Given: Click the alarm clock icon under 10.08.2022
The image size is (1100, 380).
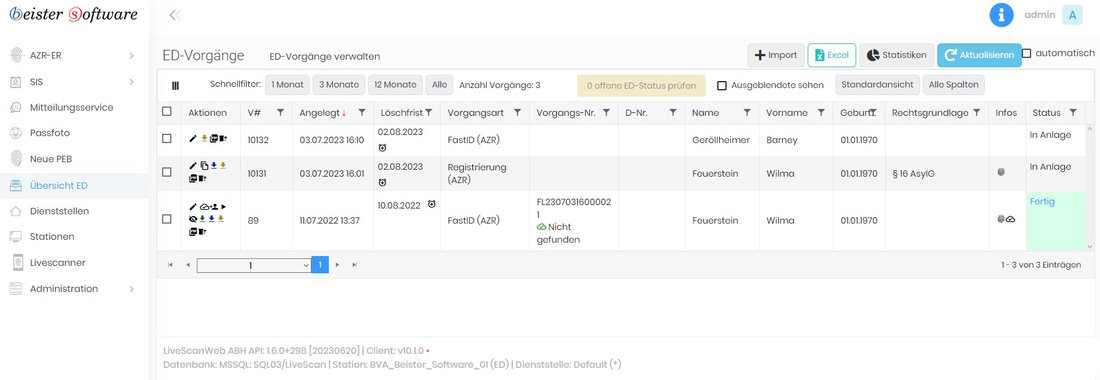Looking at the screenshot, I should (x=432, y=205).
